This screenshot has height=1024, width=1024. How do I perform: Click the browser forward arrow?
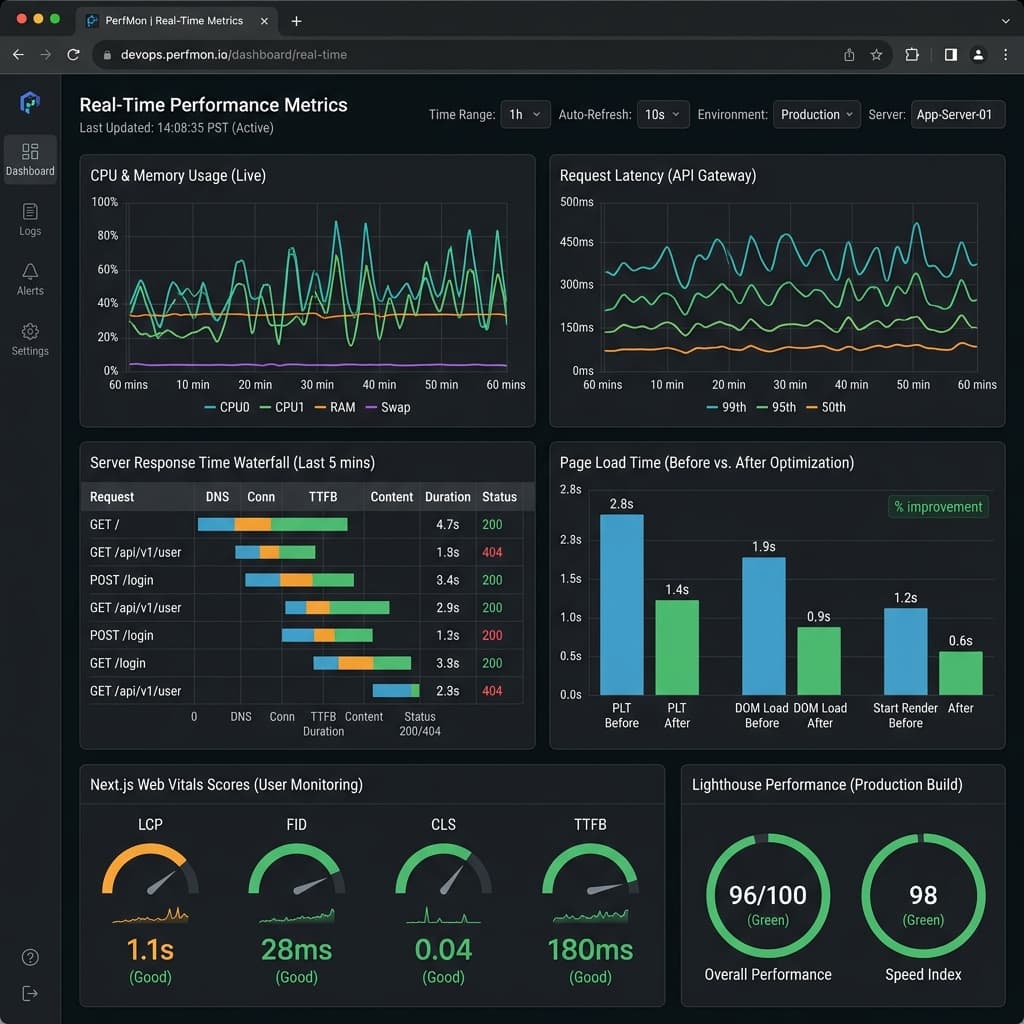click(x=46, y=55)
